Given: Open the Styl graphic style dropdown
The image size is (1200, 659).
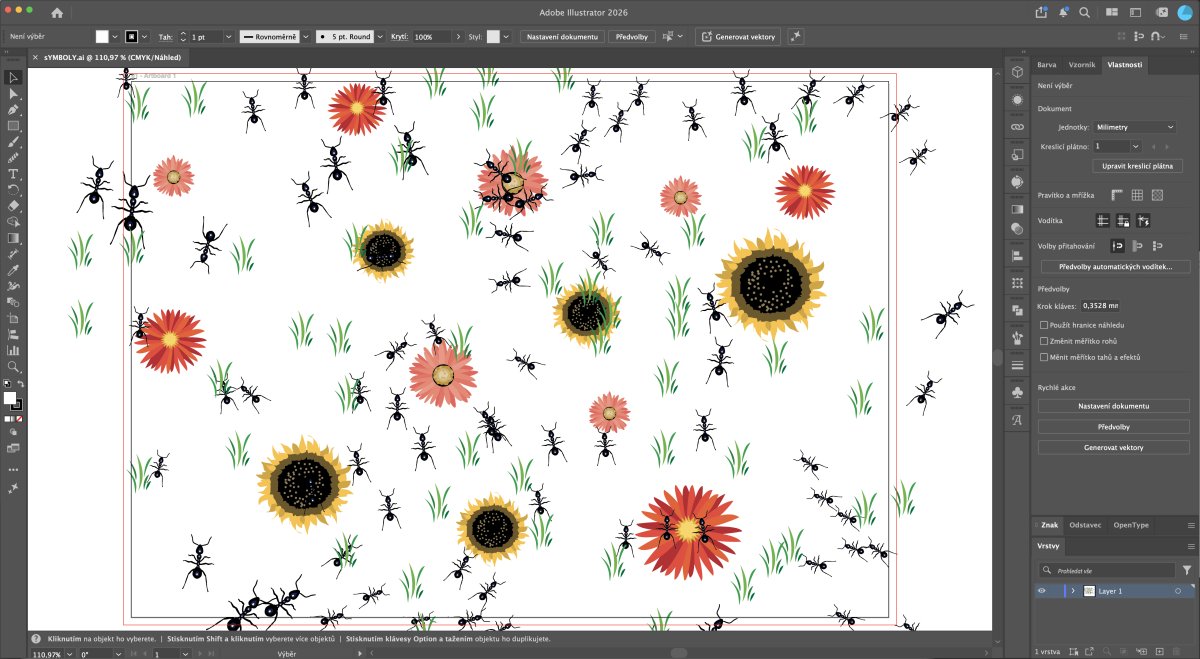Looking at the screenshot, I should pyautogui.click(x=504, y=36).
